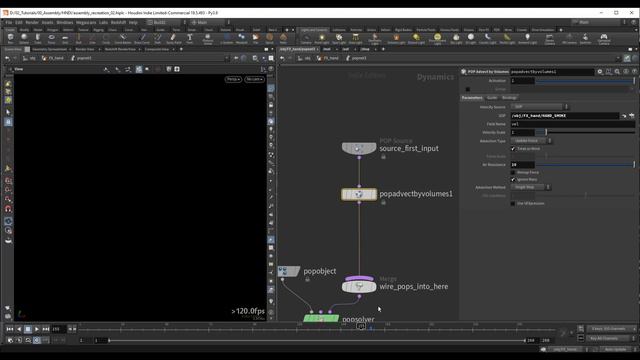
Task: Toggle the Ignore Mass checkbox
Action: [513, 180]
